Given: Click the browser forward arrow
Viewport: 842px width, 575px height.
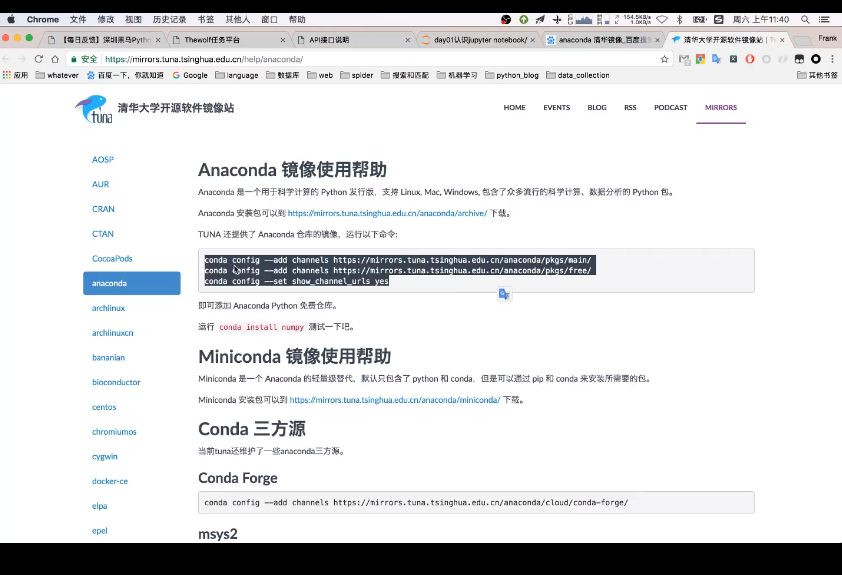Looking at the screenshot, I should coord(22,59).
